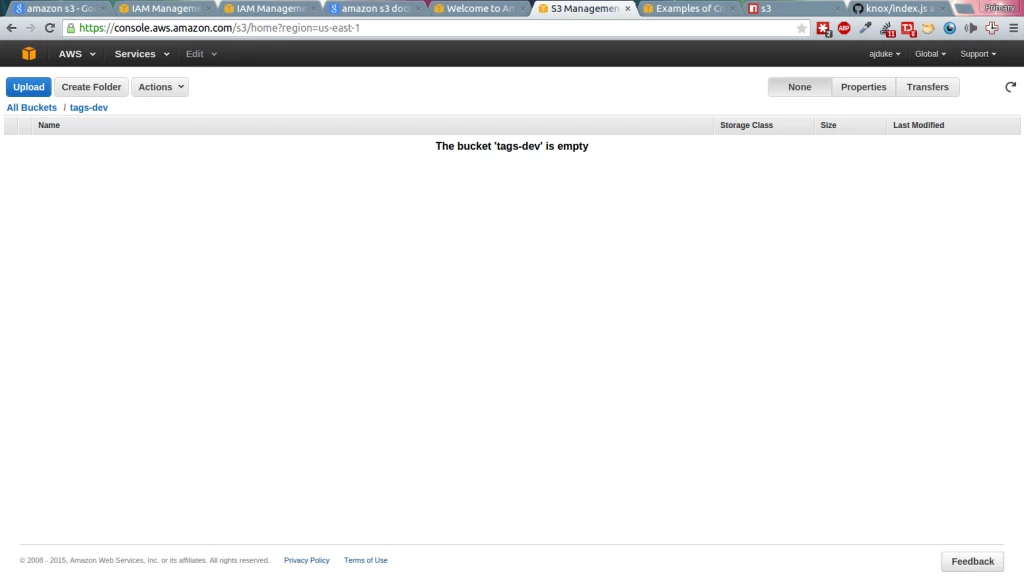The height and width of the screenshot is (578, 1024).
Task: Click the browser forward arrow
Action: 31,28
